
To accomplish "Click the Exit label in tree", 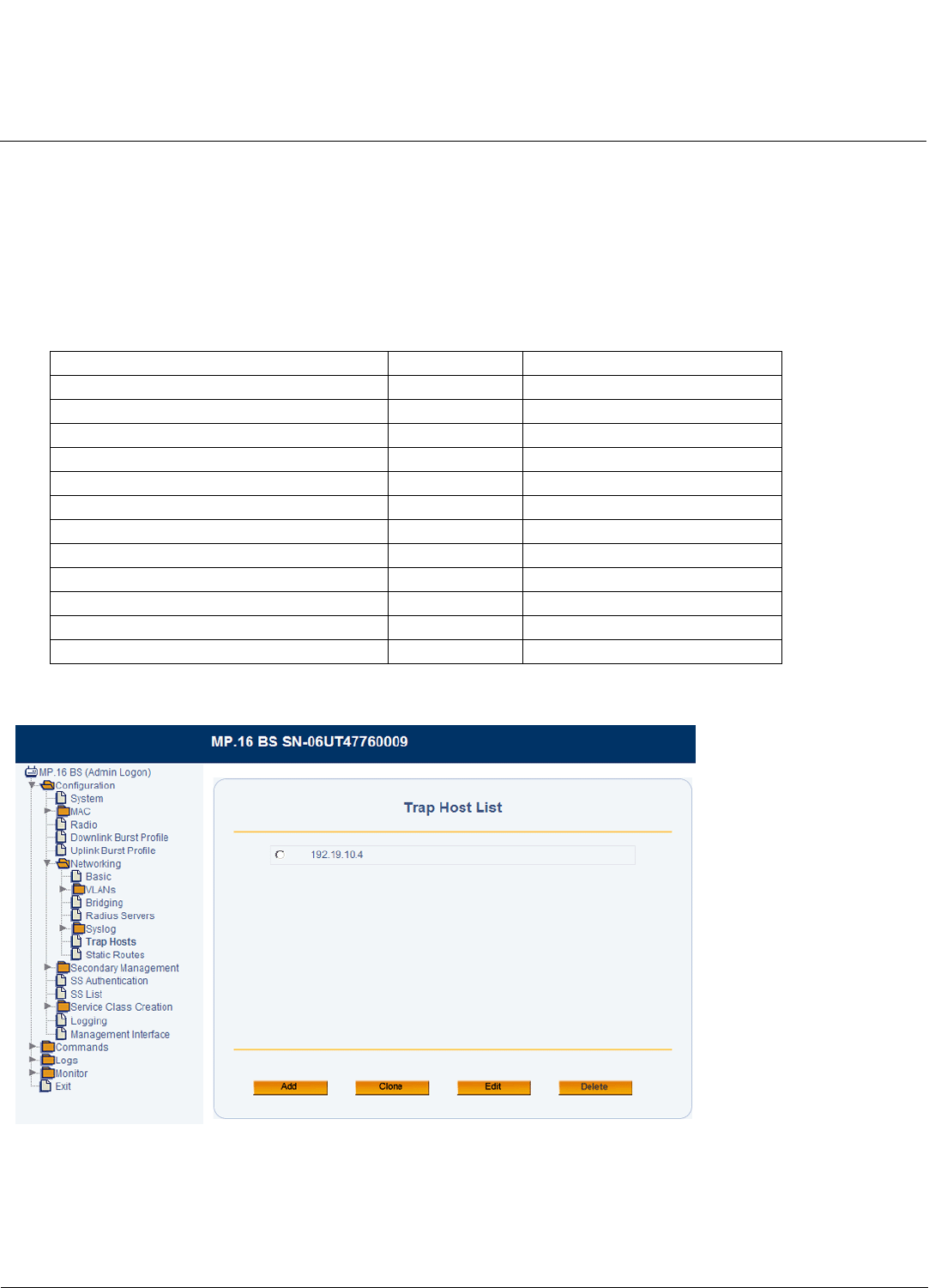I will point(63,1086).
